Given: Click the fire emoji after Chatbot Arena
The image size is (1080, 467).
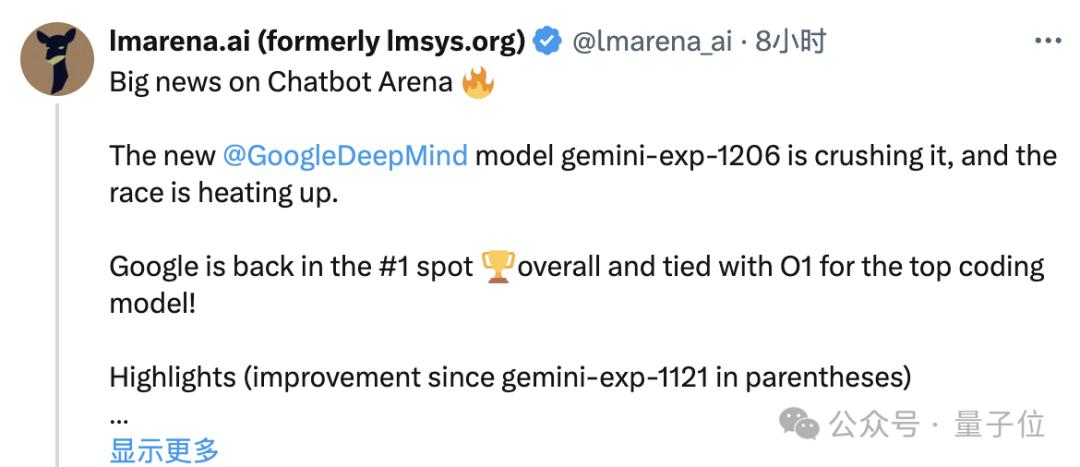Looking at the screenshot, I should [478, 82].
